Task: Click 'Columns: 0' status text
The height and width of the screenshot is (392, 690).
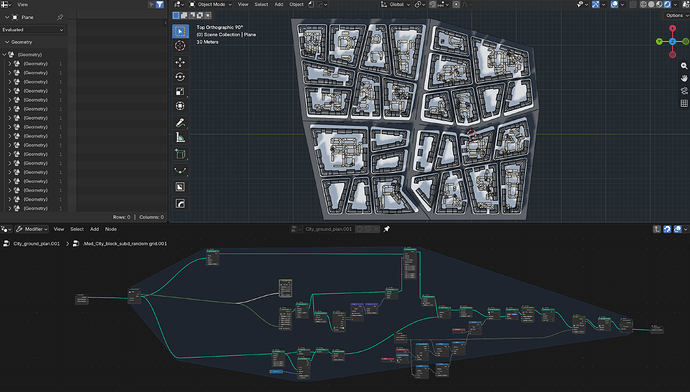Action: point(151,217)
